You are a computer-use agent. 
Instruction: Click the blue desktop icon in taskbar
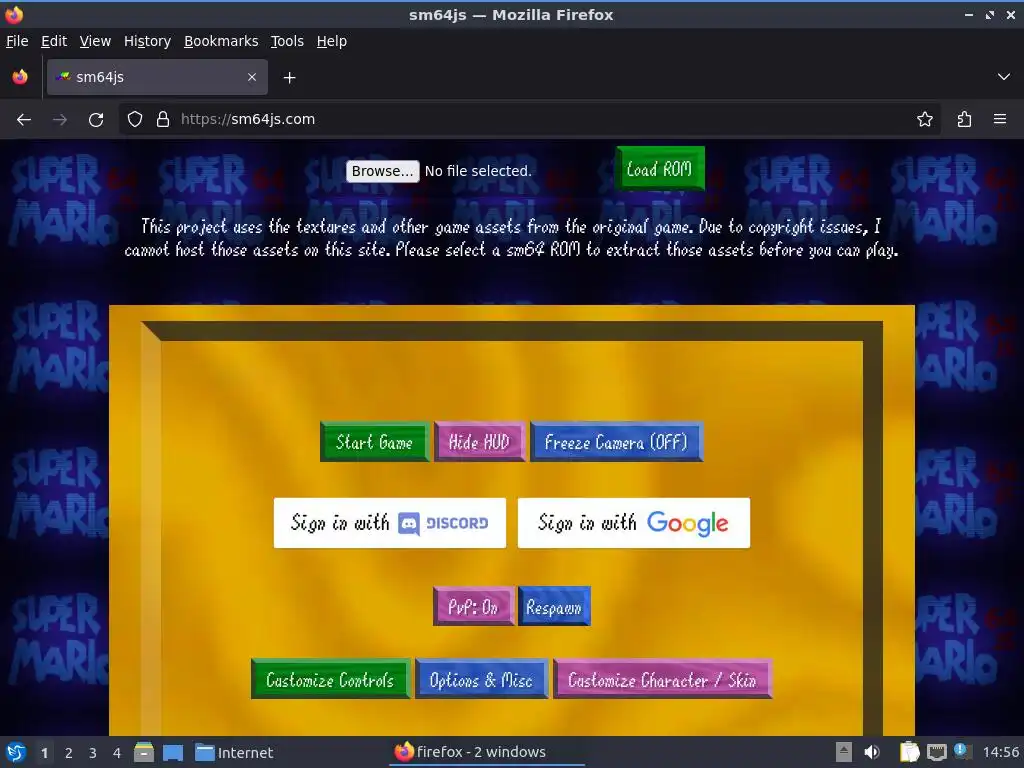[173, 752]
